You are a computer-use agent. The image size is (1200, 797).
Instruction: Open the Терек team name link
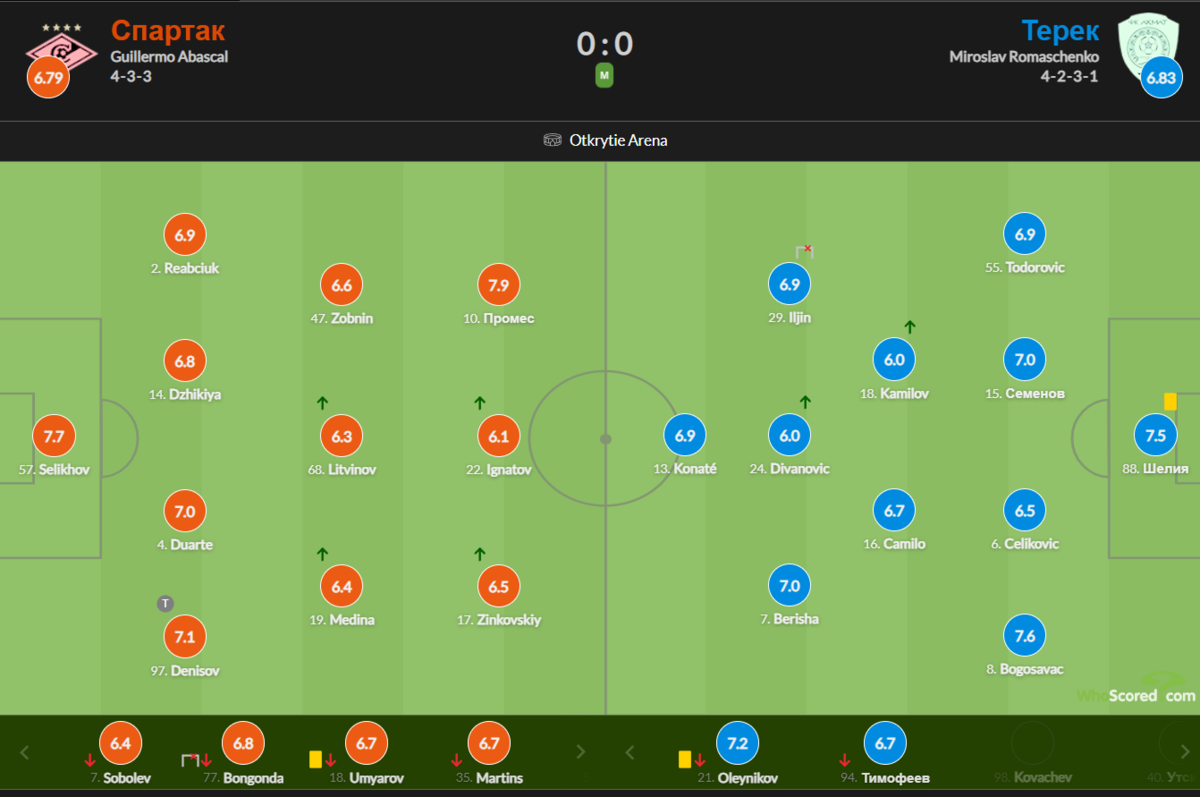tap(1060, 31)
